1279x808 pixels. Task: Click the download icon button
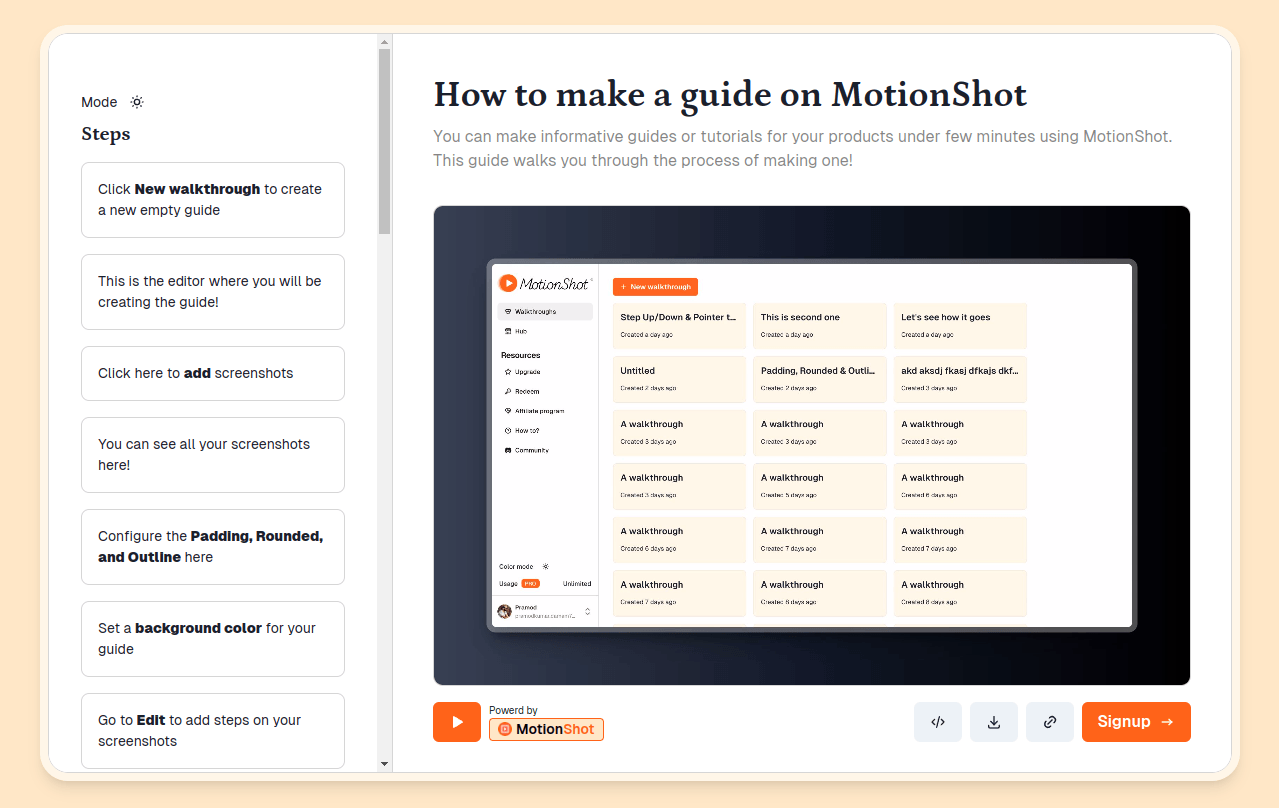tap(993, 722)
